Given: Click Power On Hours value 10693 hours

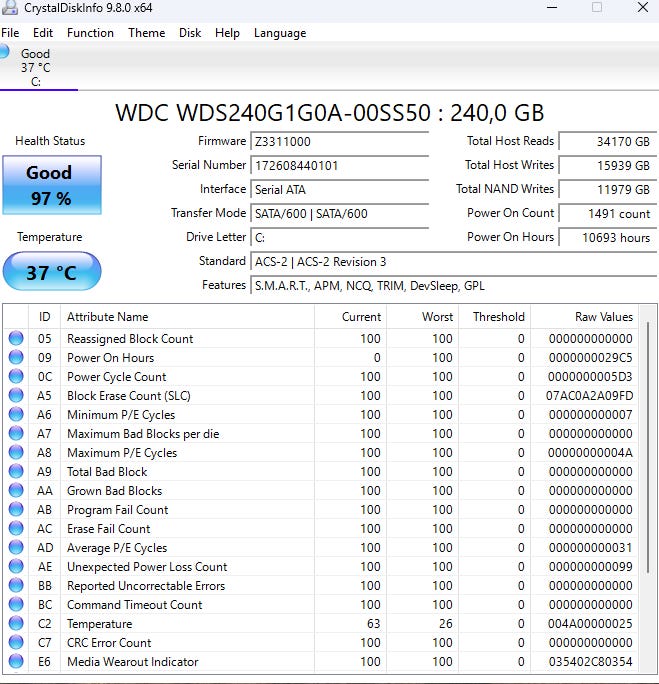Looking at the screenshot, I should [x=608, y=238].
